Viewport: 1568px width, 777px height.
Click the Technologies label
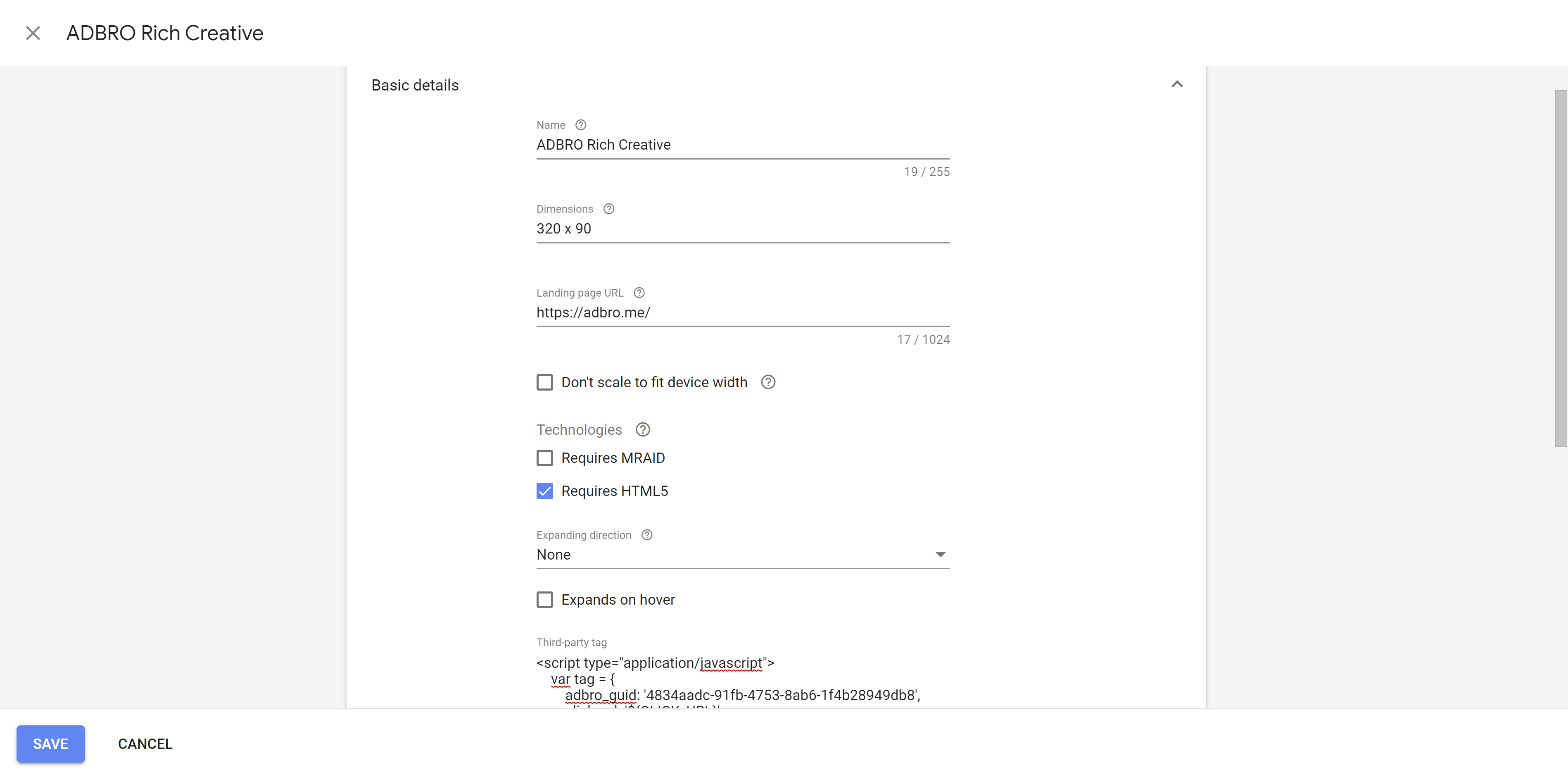click(579, 430)
